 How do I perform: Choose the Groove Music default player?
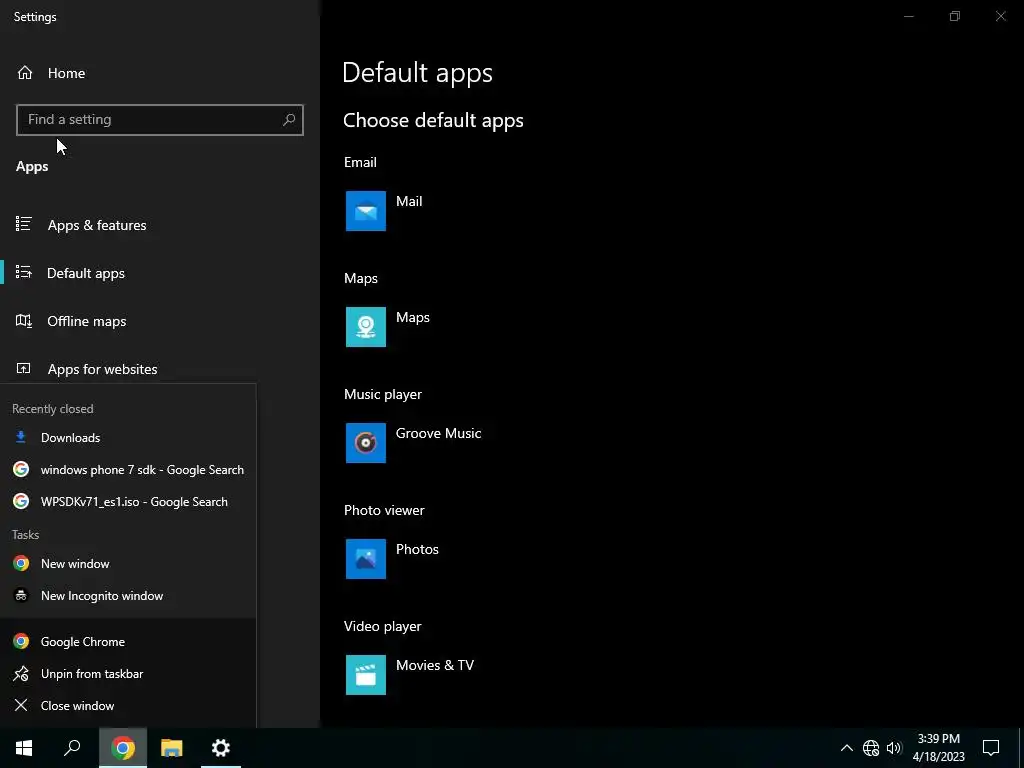coord(438,434)
